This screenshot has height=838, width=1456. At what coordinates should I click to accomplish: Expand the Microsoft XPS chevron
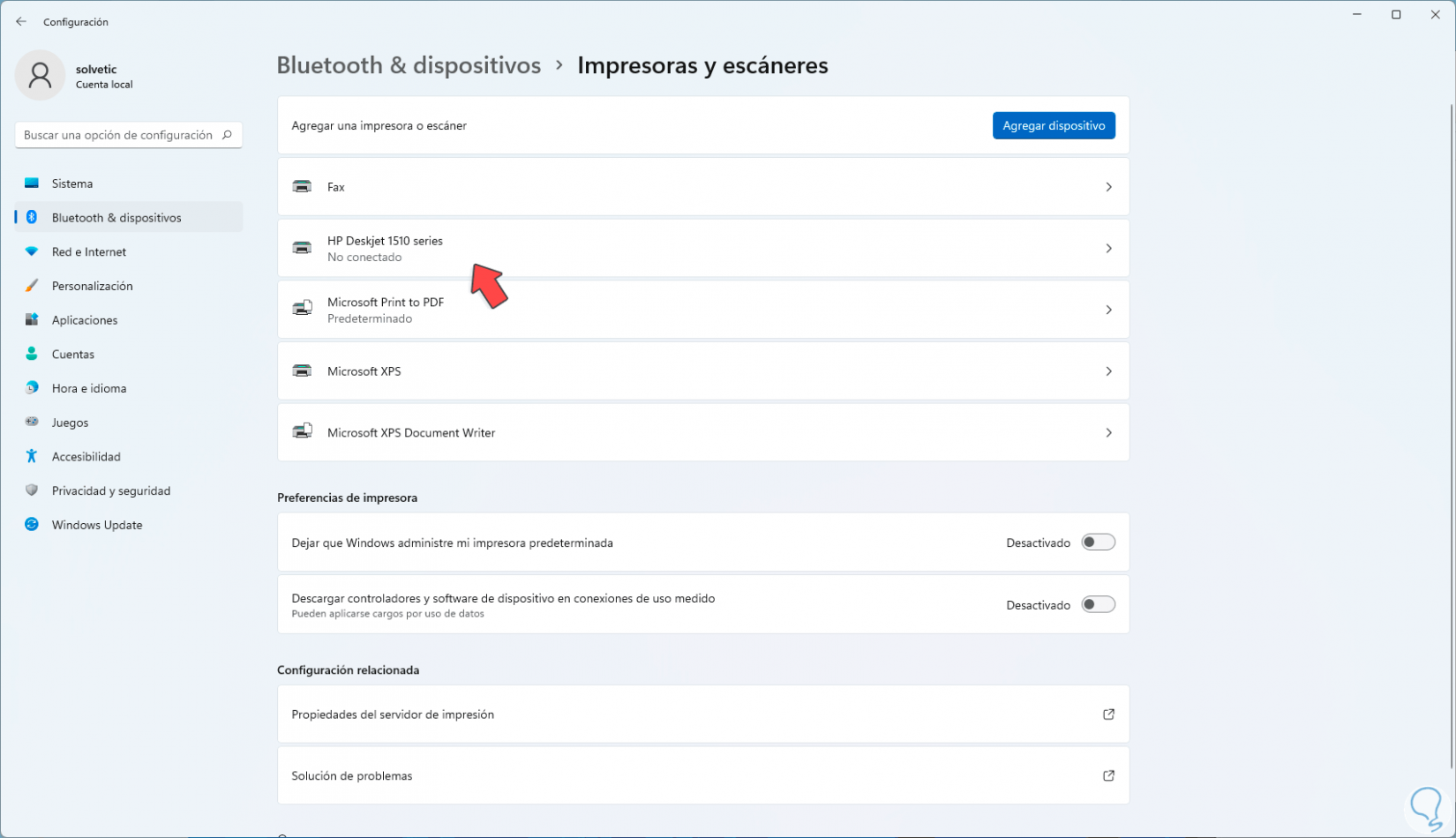(x=1108, y=371)
